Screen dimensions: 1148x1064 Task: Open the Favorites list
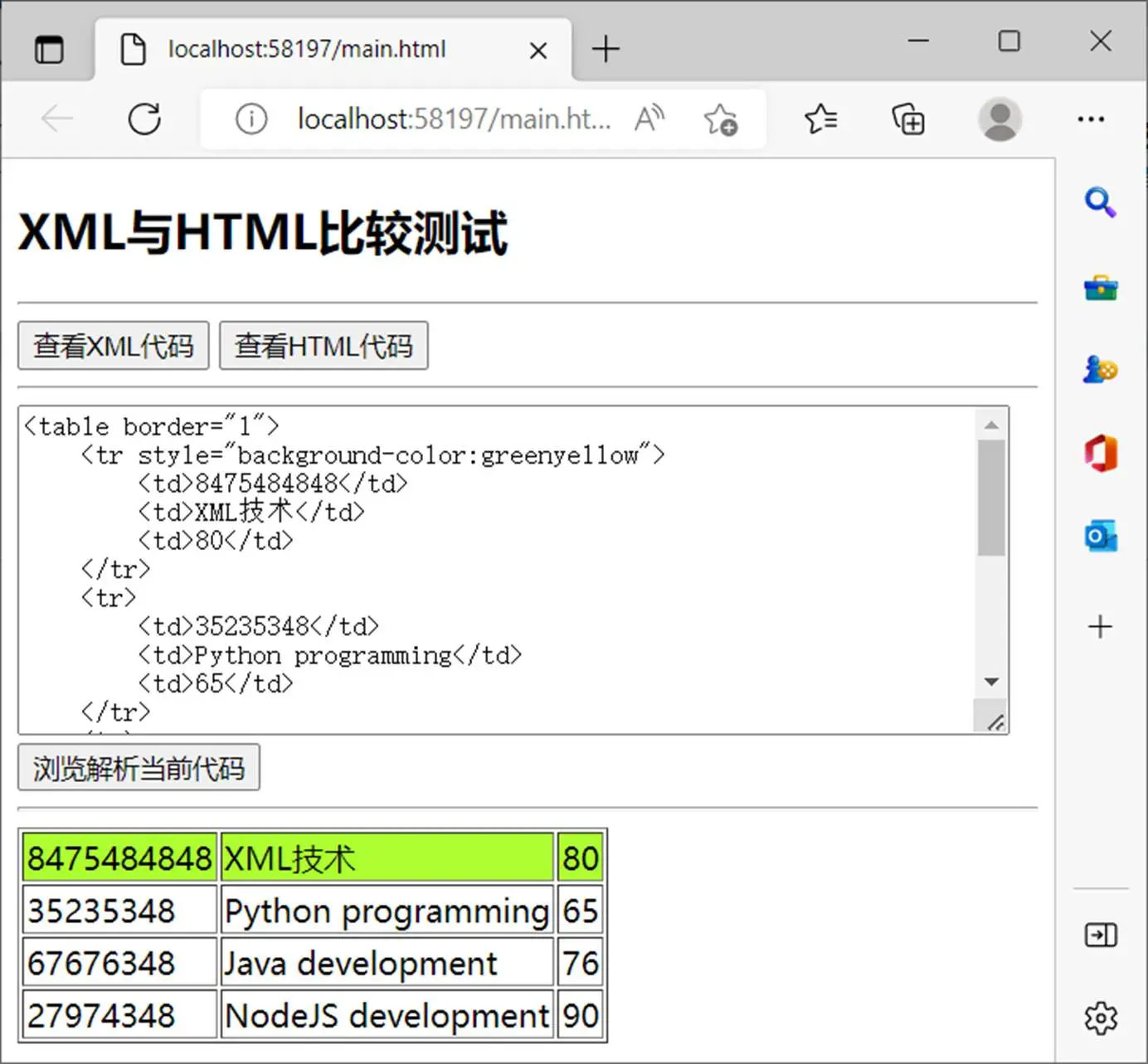821,119
